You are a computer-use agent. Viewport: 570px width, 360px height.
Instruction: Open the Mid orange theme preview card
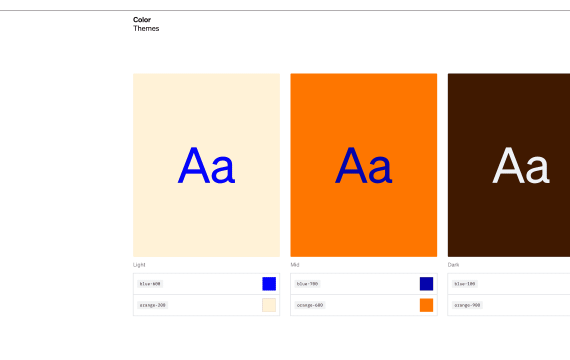[364, 165]
